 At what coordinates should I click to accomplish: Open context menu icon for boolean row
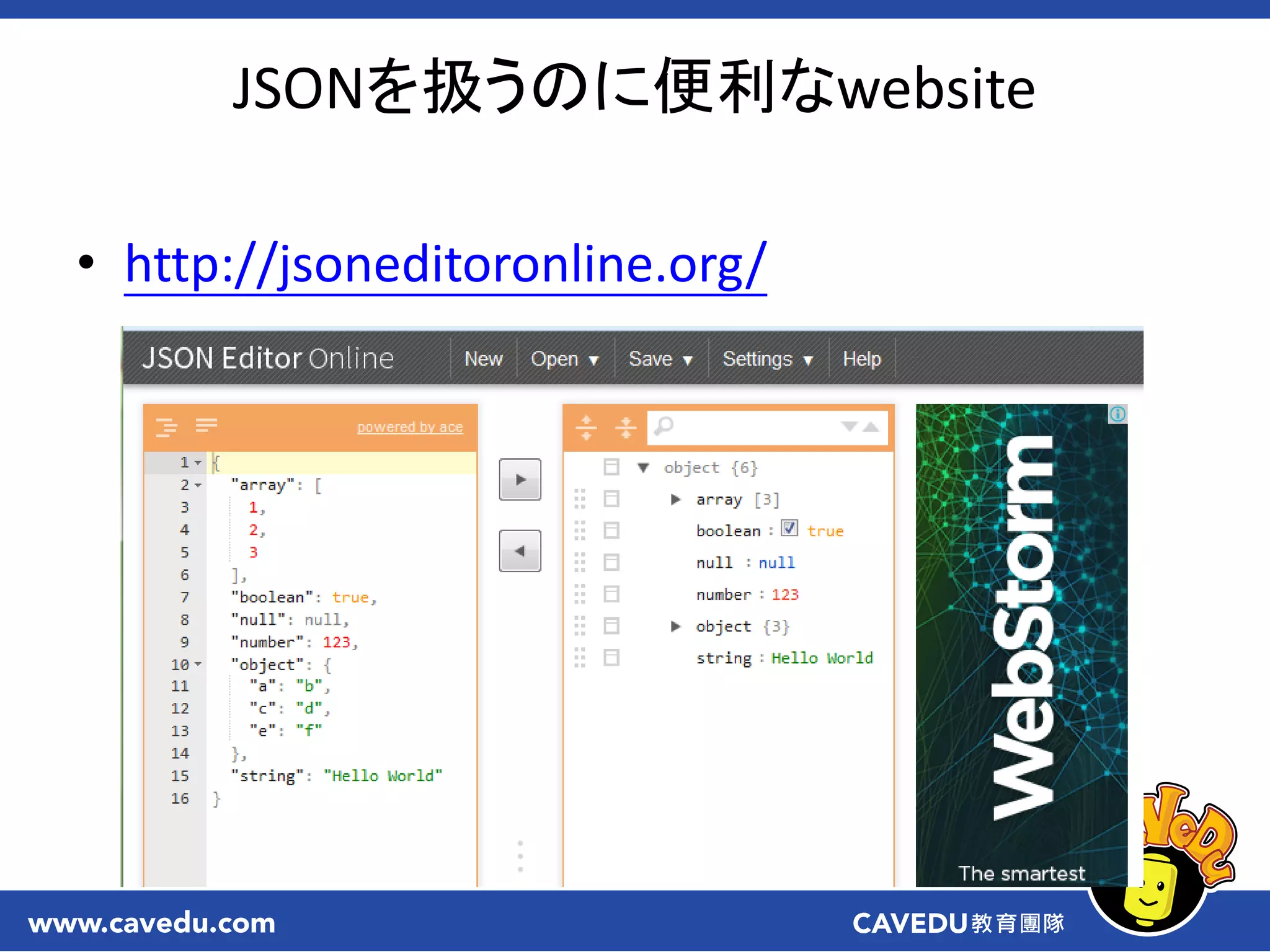pyautogui.click(x=611, y=531)
